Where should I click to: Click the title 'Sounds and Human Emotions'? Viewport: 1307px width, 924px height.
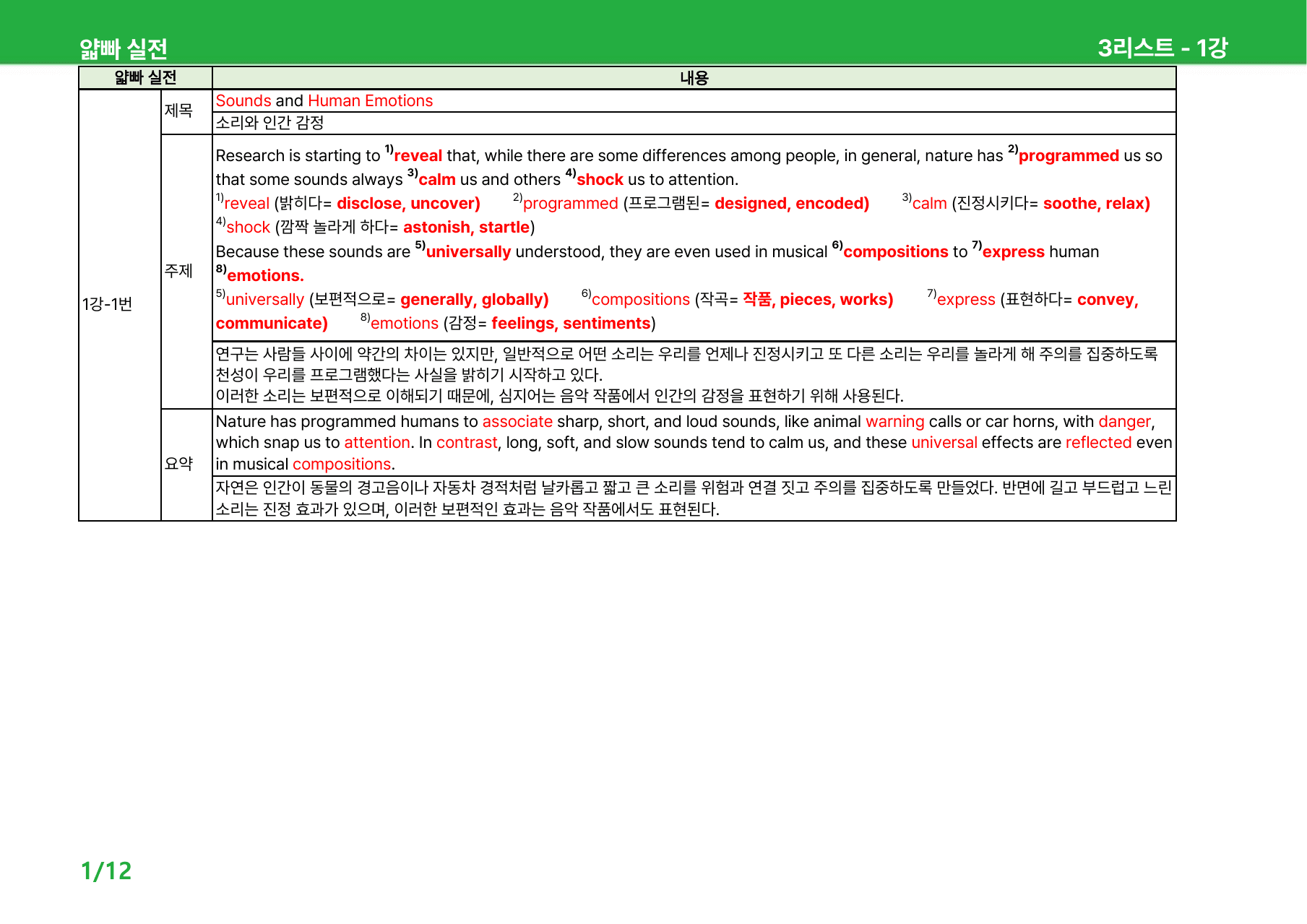click(x=324, y=101)
